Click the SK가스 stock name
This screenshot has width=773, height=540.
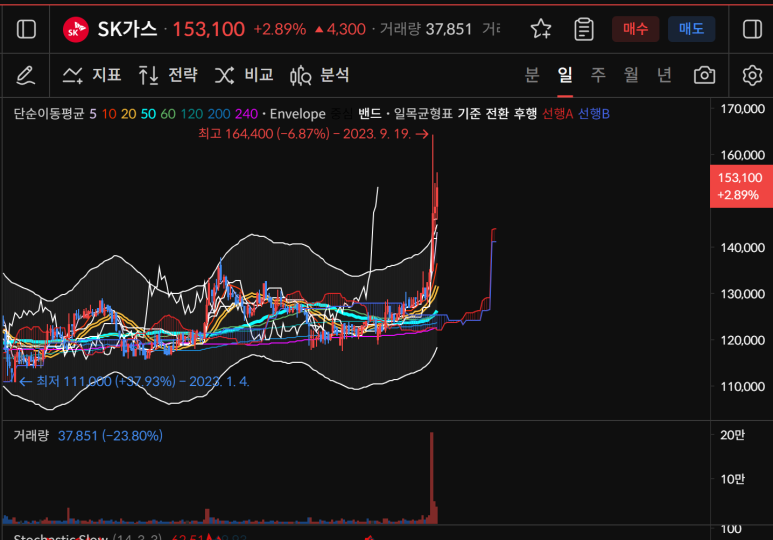127,30
